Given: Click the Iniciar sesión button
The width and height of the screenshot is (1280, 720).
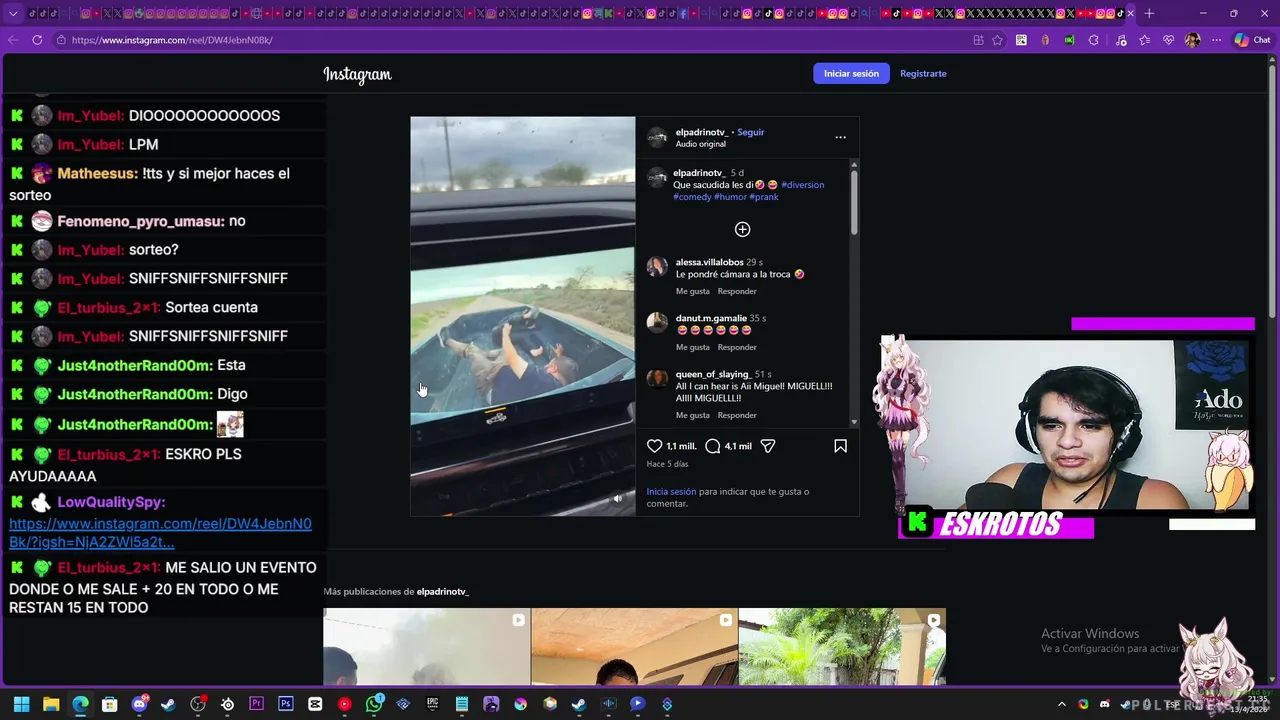Looking at the screenshot, I should coord(851,73).
